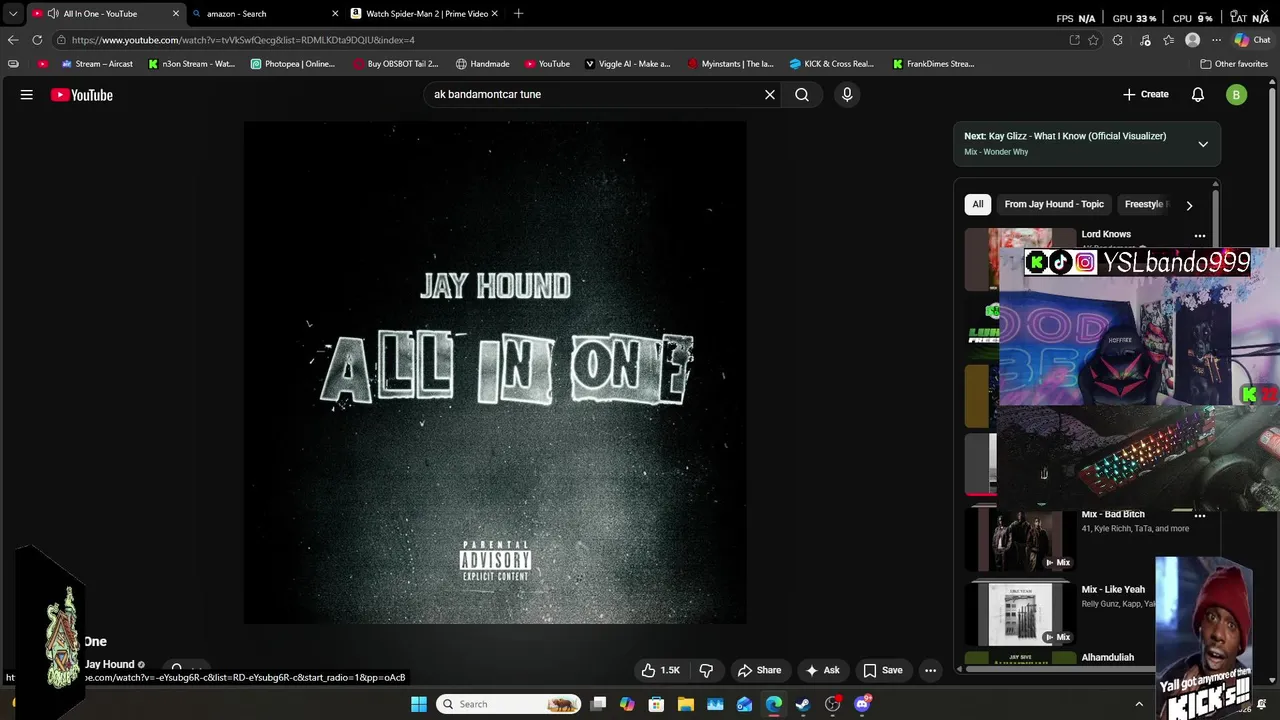Go back in the browser
Viewport: 1280px width, 720px height.
(12, 40)
